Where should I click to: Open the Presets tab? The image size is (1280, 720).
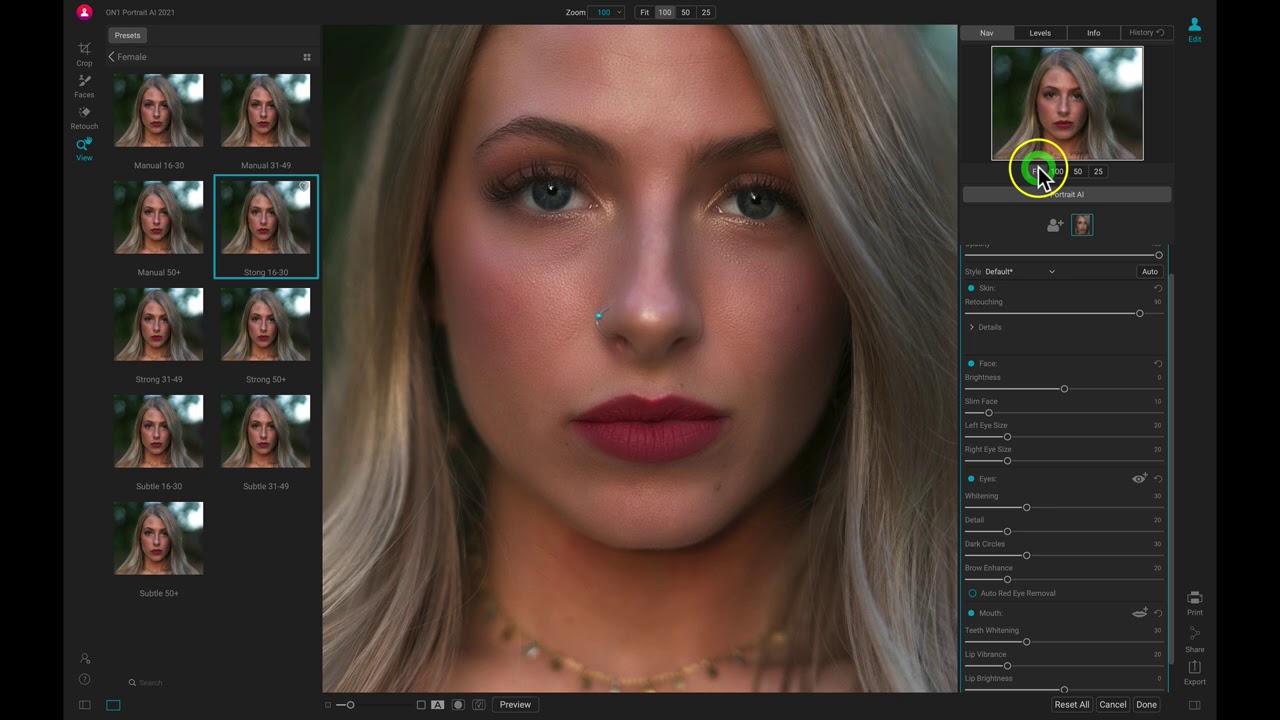(127, 35)
